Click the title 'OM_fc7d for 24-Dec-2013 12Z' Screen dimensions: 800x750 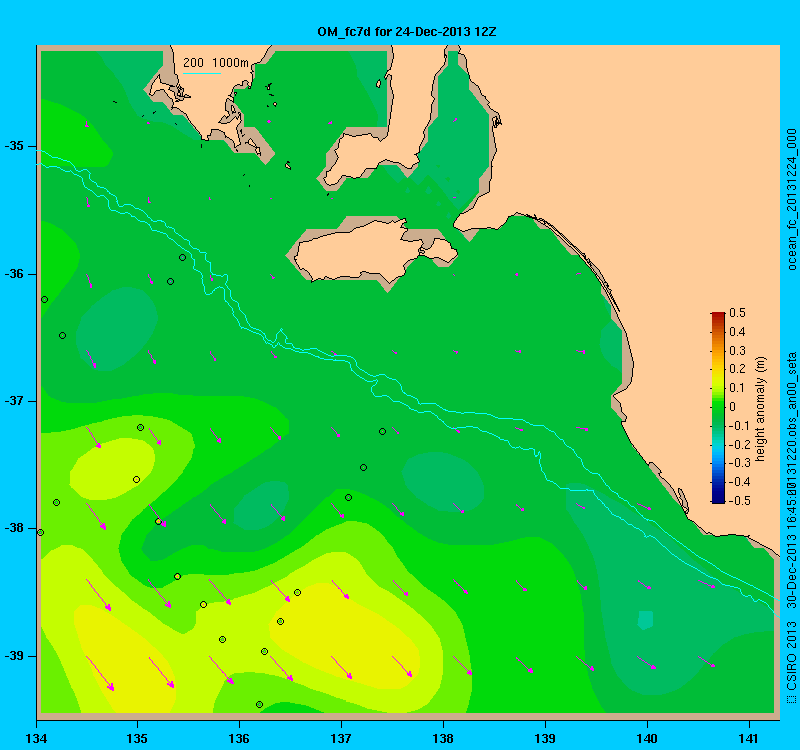[x=407, y=32]
